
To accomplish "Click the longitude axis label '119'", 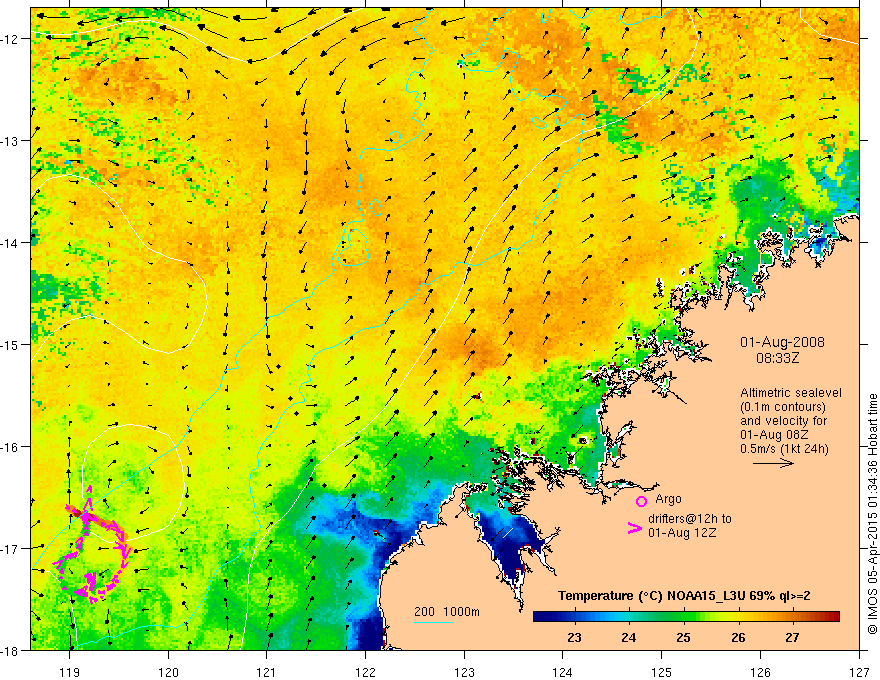I will [70, 672].
